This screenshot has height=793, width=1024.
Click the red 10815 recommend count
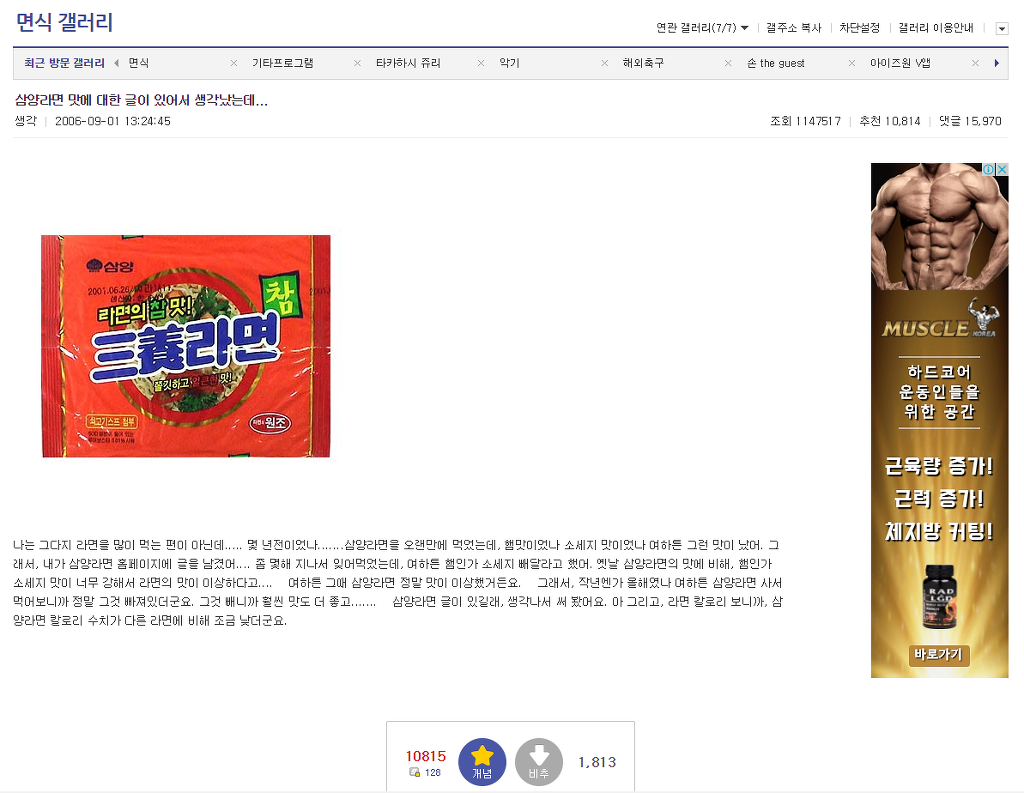[426, 756]
